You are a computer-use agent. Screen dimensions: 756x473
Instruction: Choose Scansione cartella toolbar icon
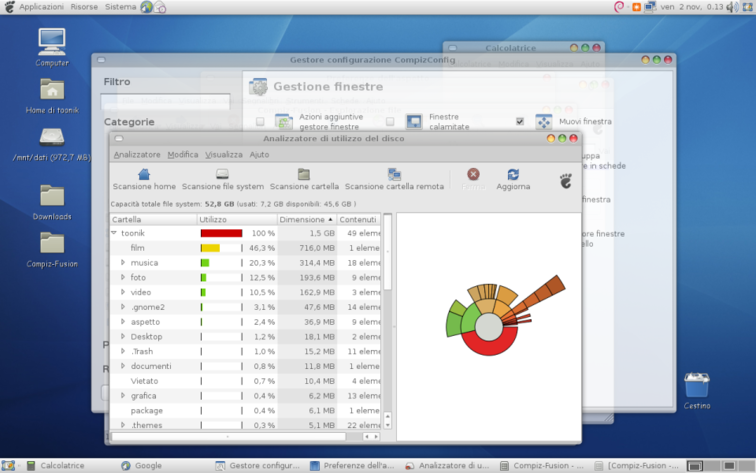(304, 174)
